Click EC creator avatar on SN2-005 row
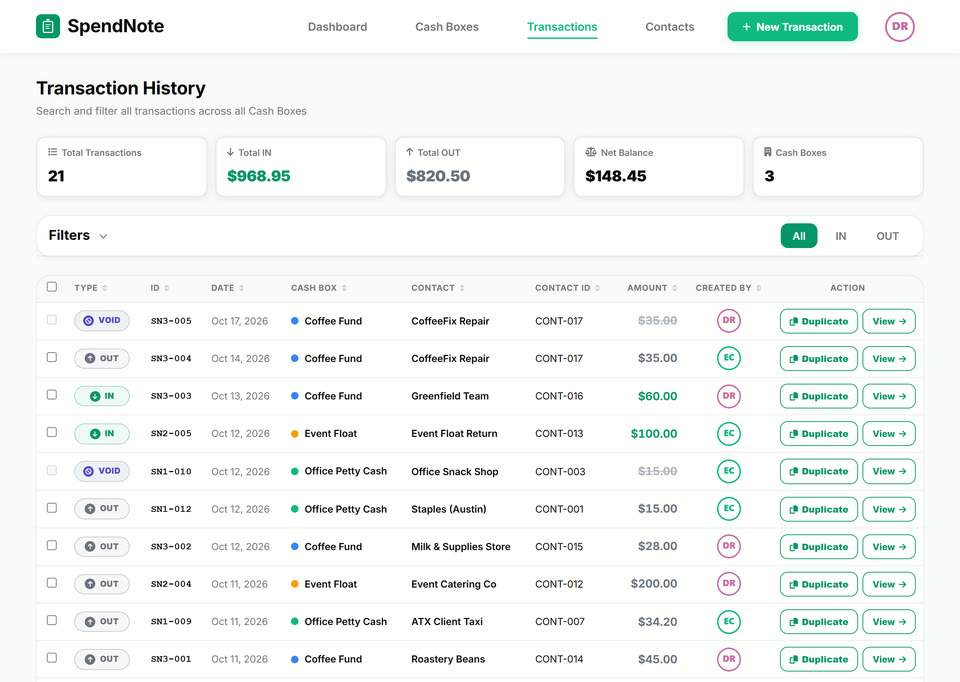This screenshot has height=682, width=960. (x=729, y=433)
